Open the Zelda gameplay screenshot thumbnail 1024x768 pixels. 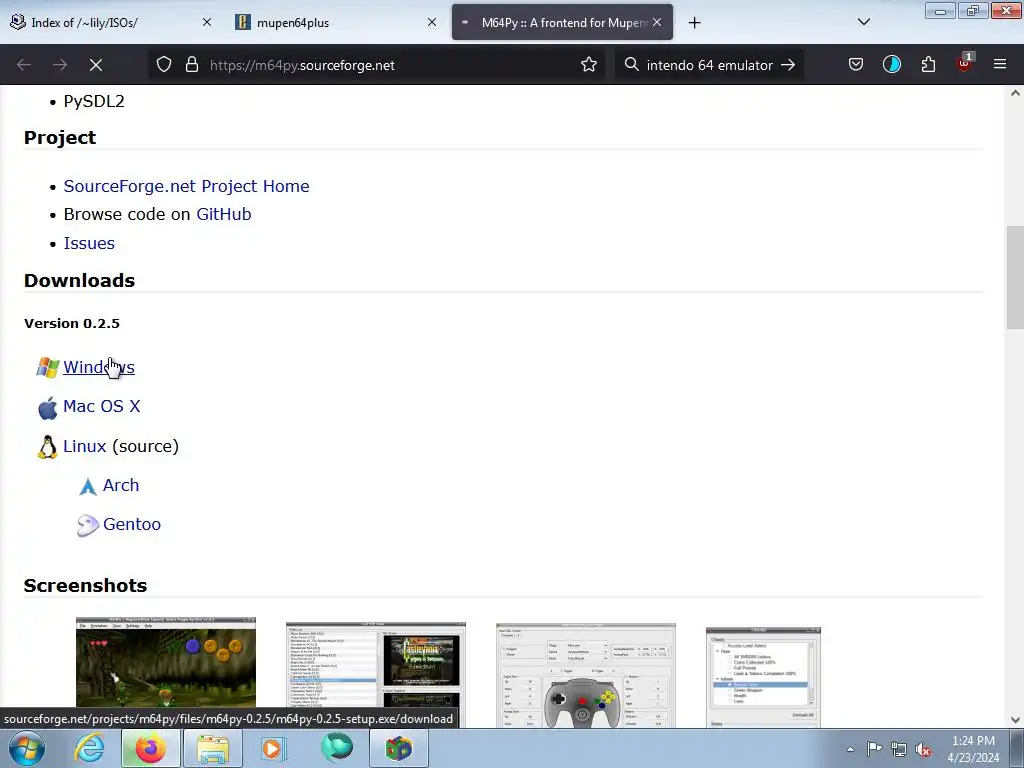[x=166, y=672]
